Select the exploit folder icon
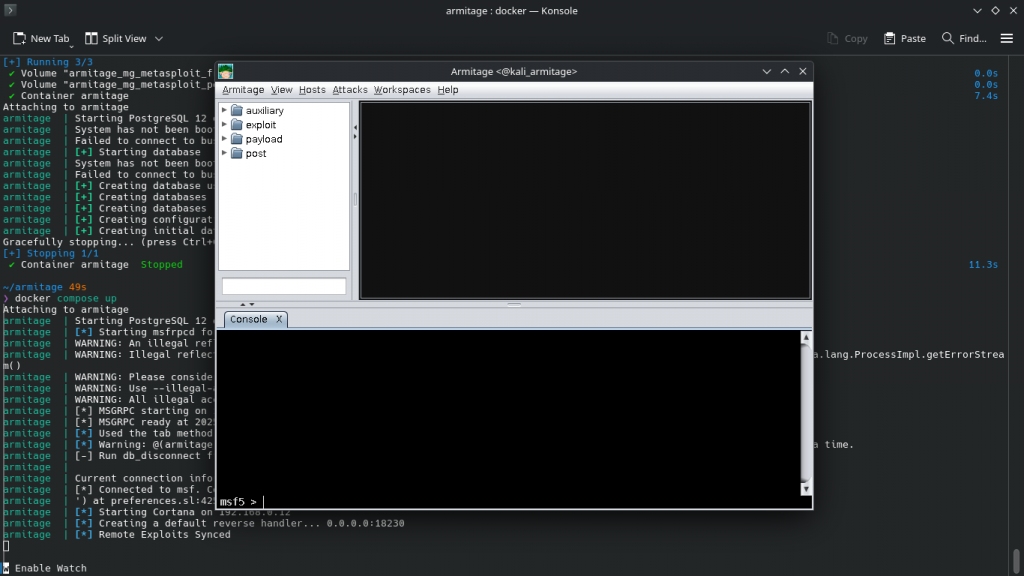The image size is (1024, 576). tap(237, 125)
